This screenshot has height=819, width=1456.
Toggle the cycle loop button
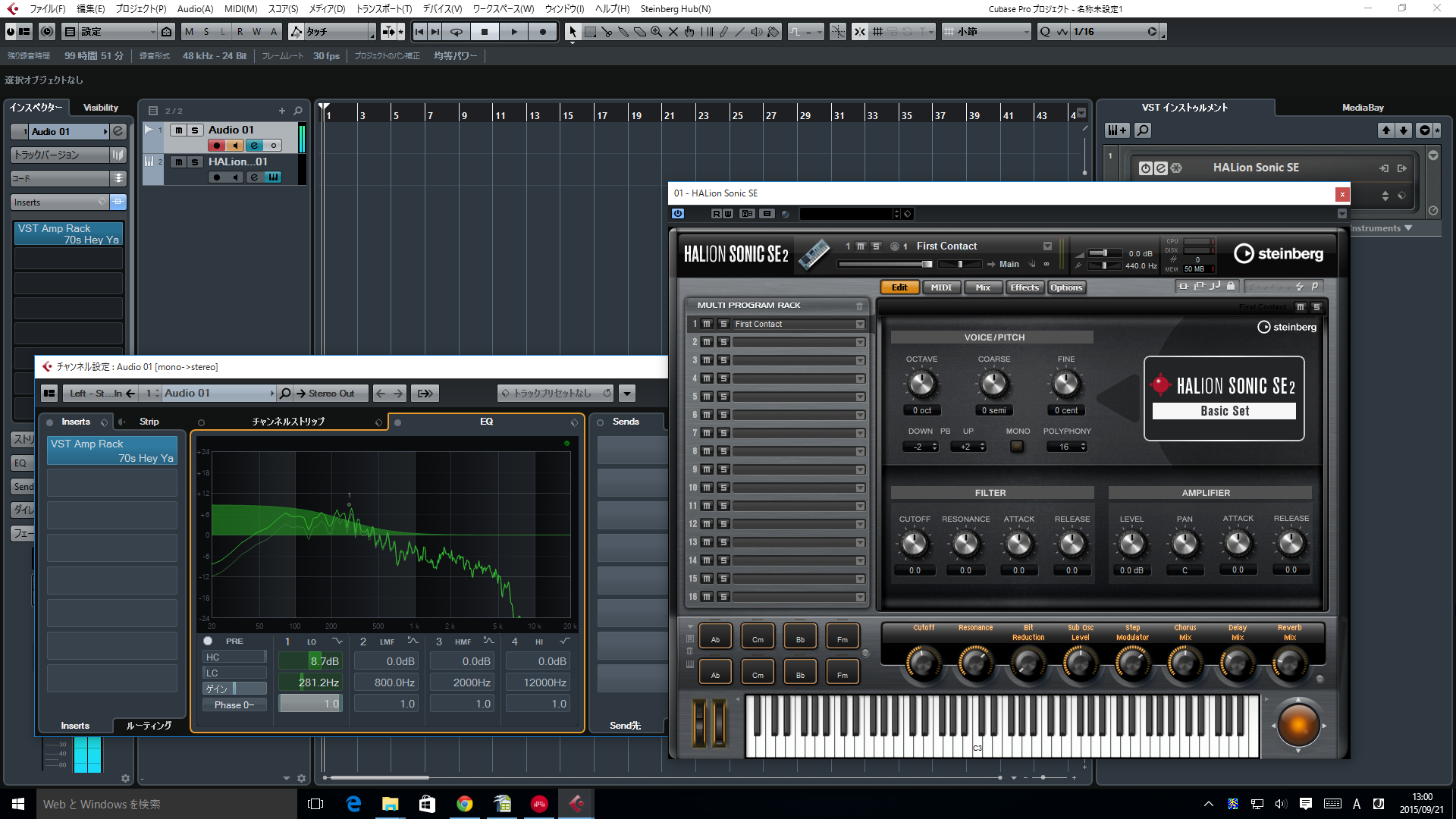pyautogui.click(x=457, y=32)
